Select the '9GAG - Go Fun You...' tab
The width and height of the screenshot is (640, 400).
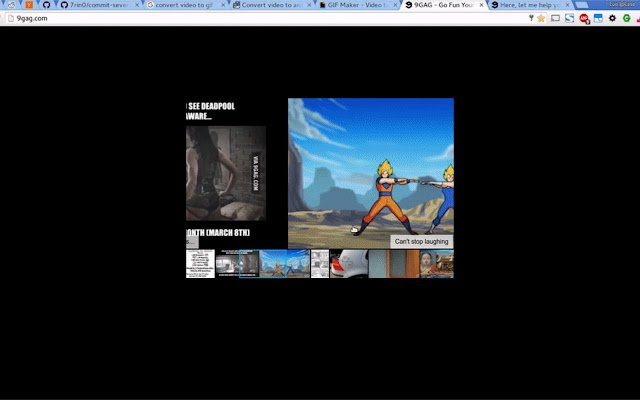click(444, 5)
